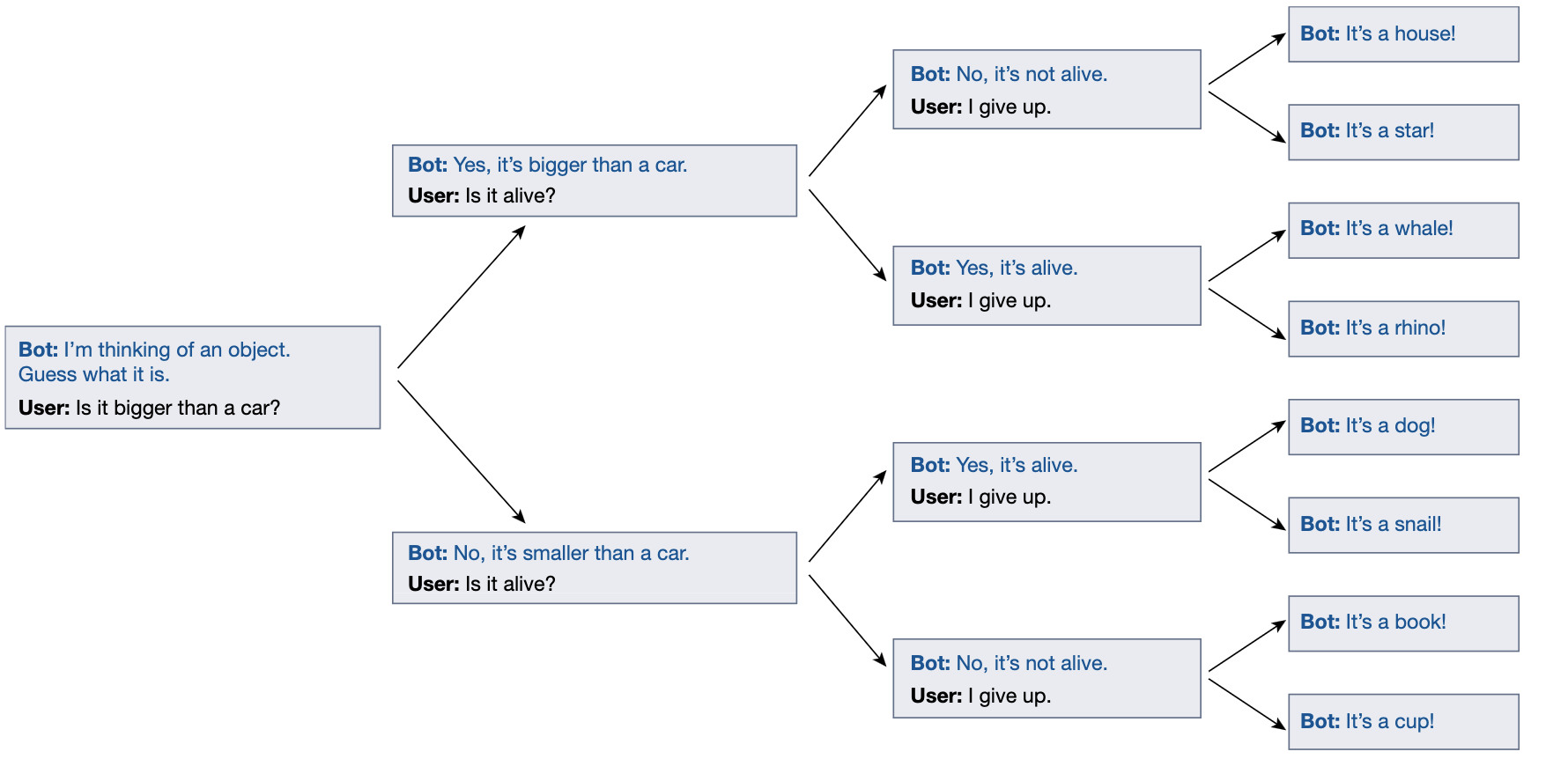
Task: Click the "It's a whale!" box
Action: 1402,230
